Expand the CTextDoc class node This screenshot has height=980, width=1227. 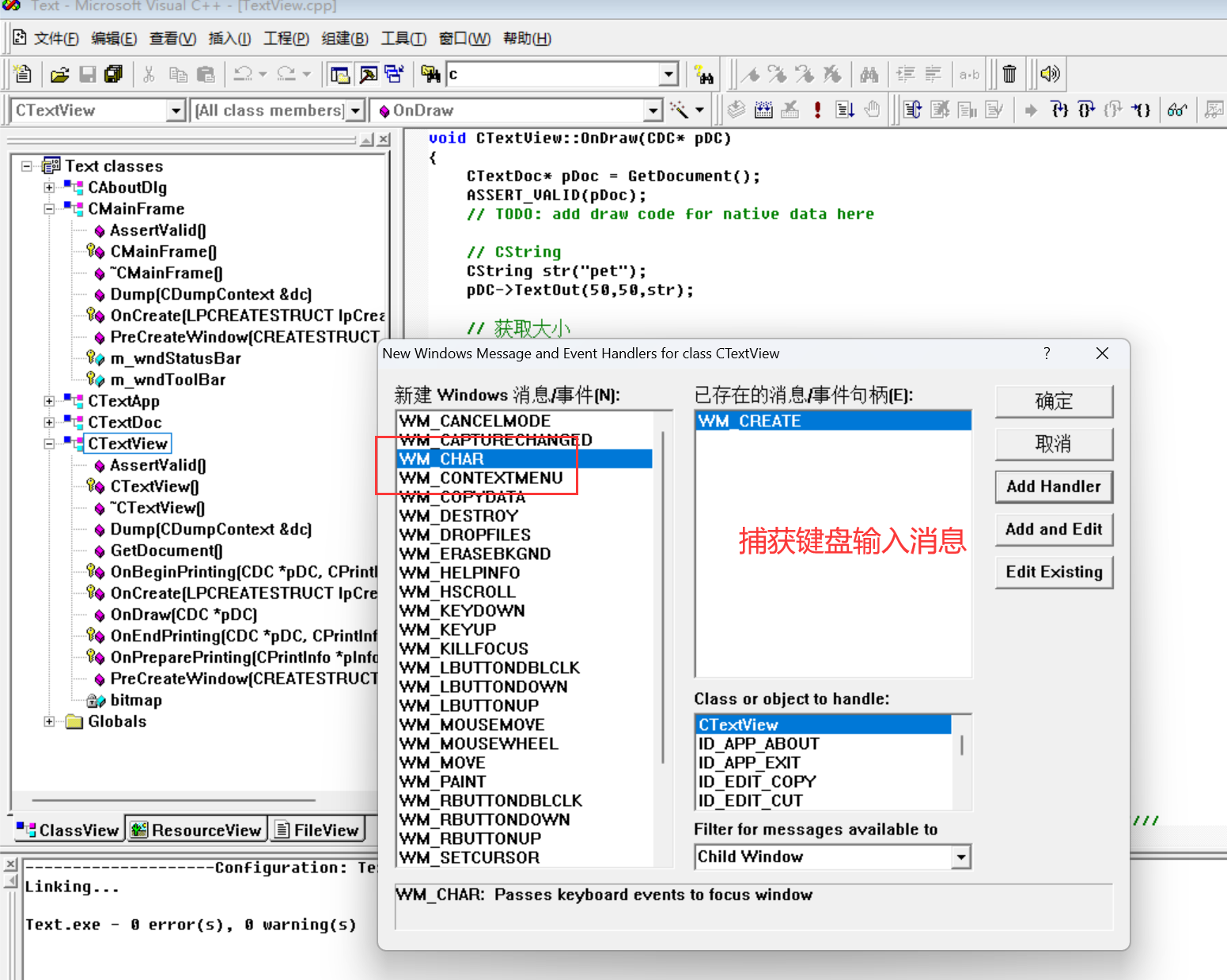50,422
